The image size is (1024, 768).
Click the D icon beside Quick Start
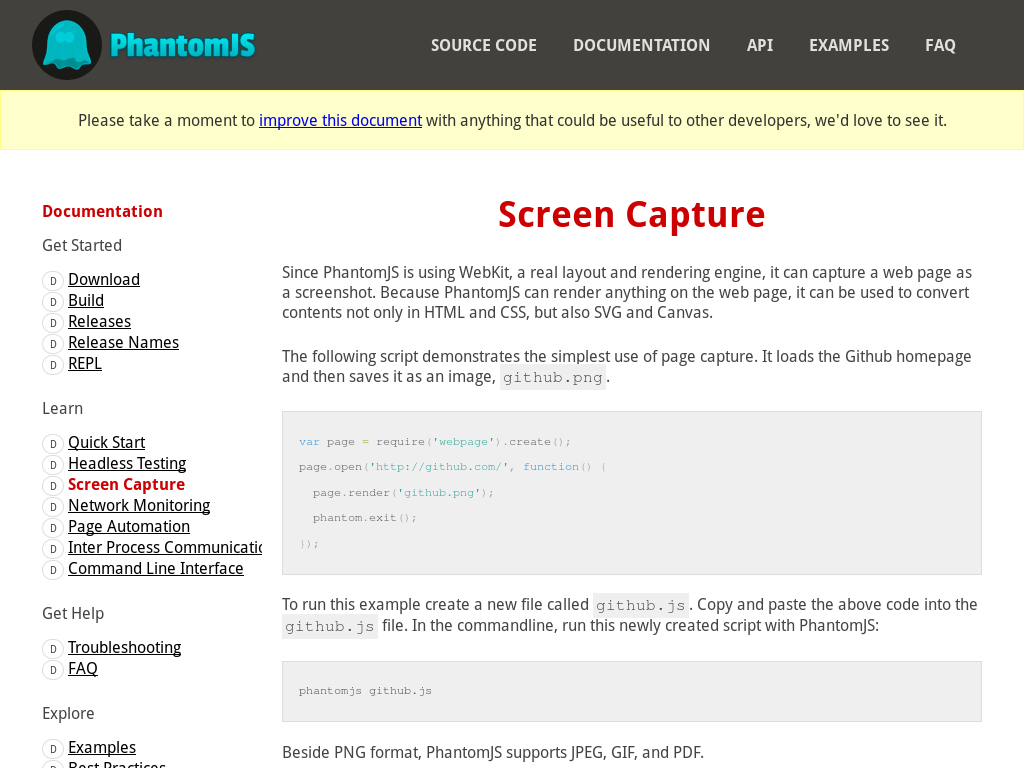(x=53, y=444)
